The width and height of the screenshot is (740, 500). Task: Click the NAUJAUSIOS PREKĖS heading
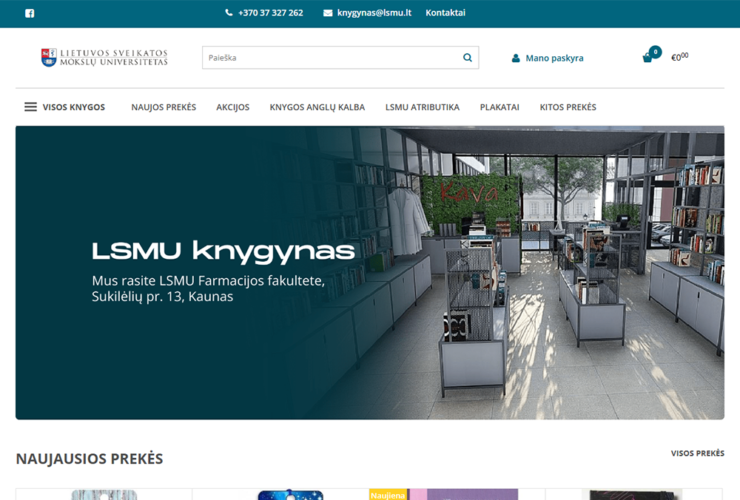[x=90, y=459]
